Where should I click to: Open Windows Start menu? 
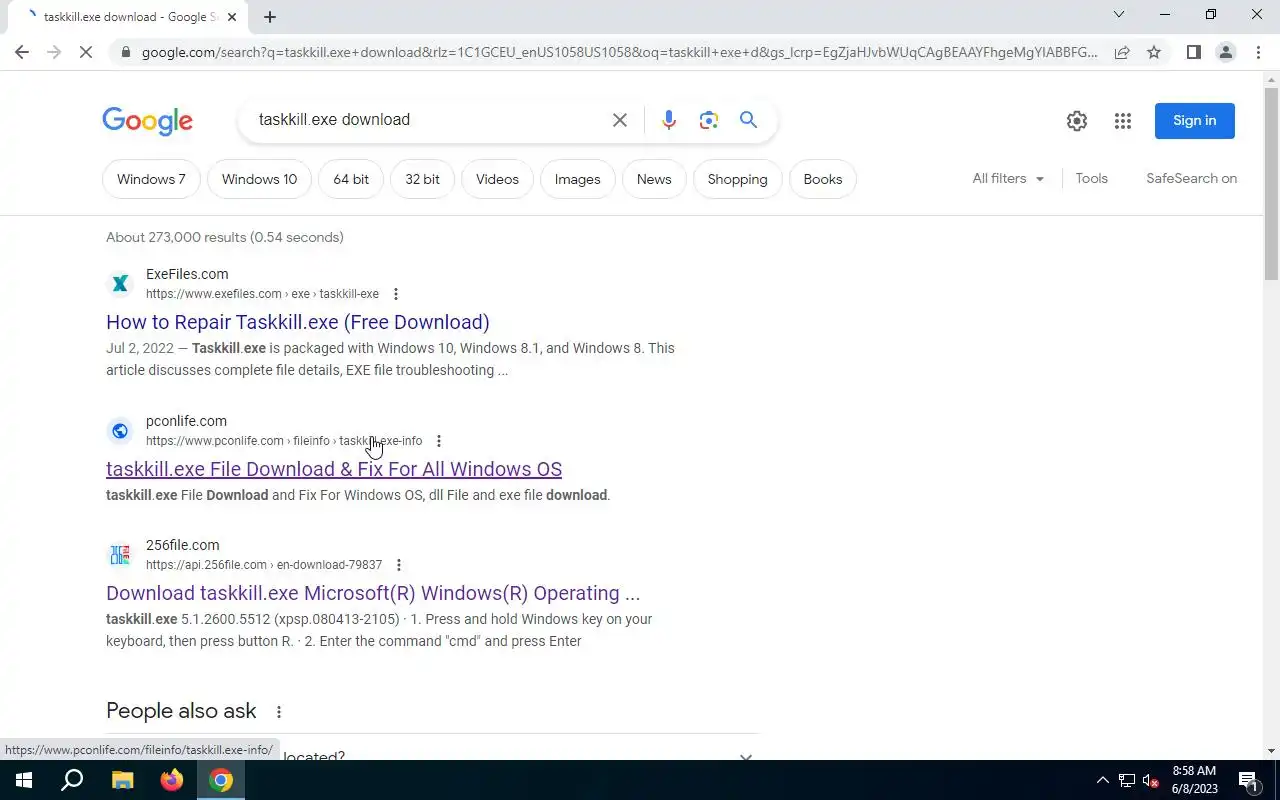tap(23, 780)
